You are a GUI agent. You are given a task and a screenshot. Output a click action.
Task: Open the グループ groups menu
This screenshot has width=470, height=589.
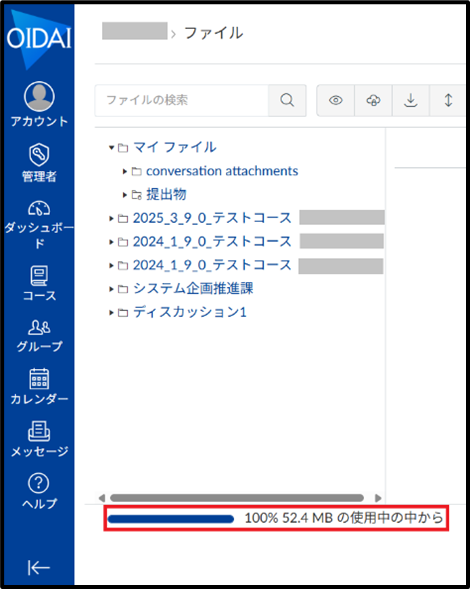click(39, 335)
